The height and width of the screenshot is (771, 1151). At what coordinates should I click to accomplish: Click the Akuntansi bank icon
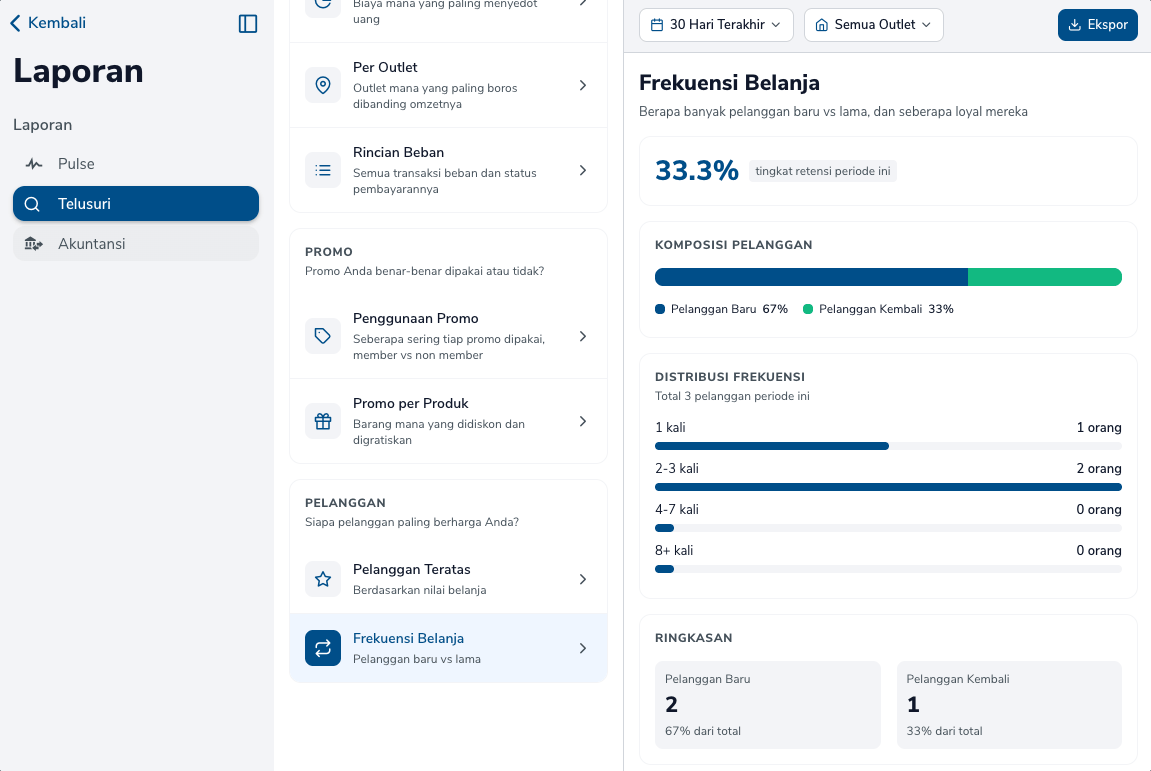point(34,244)
